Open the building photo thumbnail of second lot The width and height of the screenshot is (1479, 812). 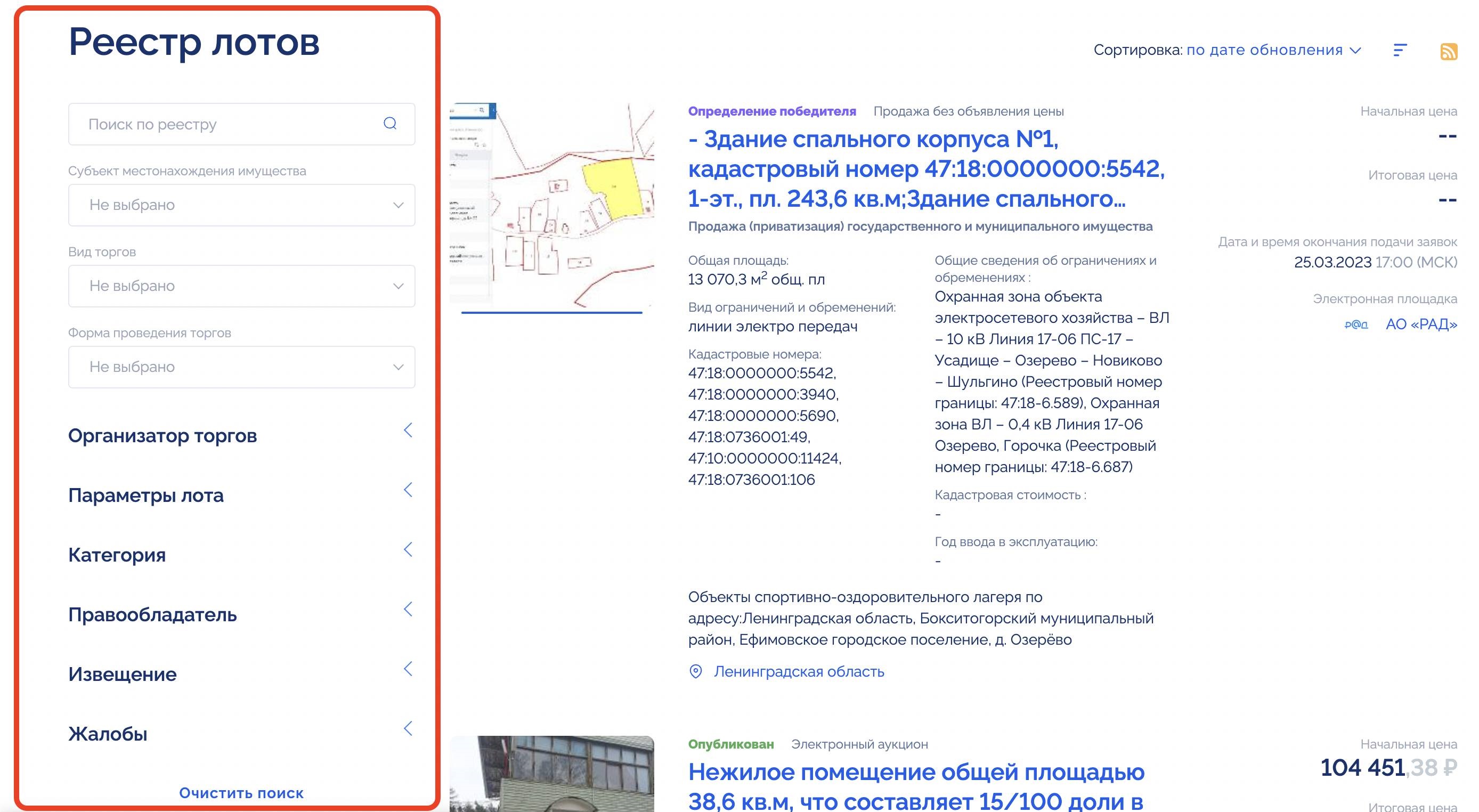(x=552, y=774)
